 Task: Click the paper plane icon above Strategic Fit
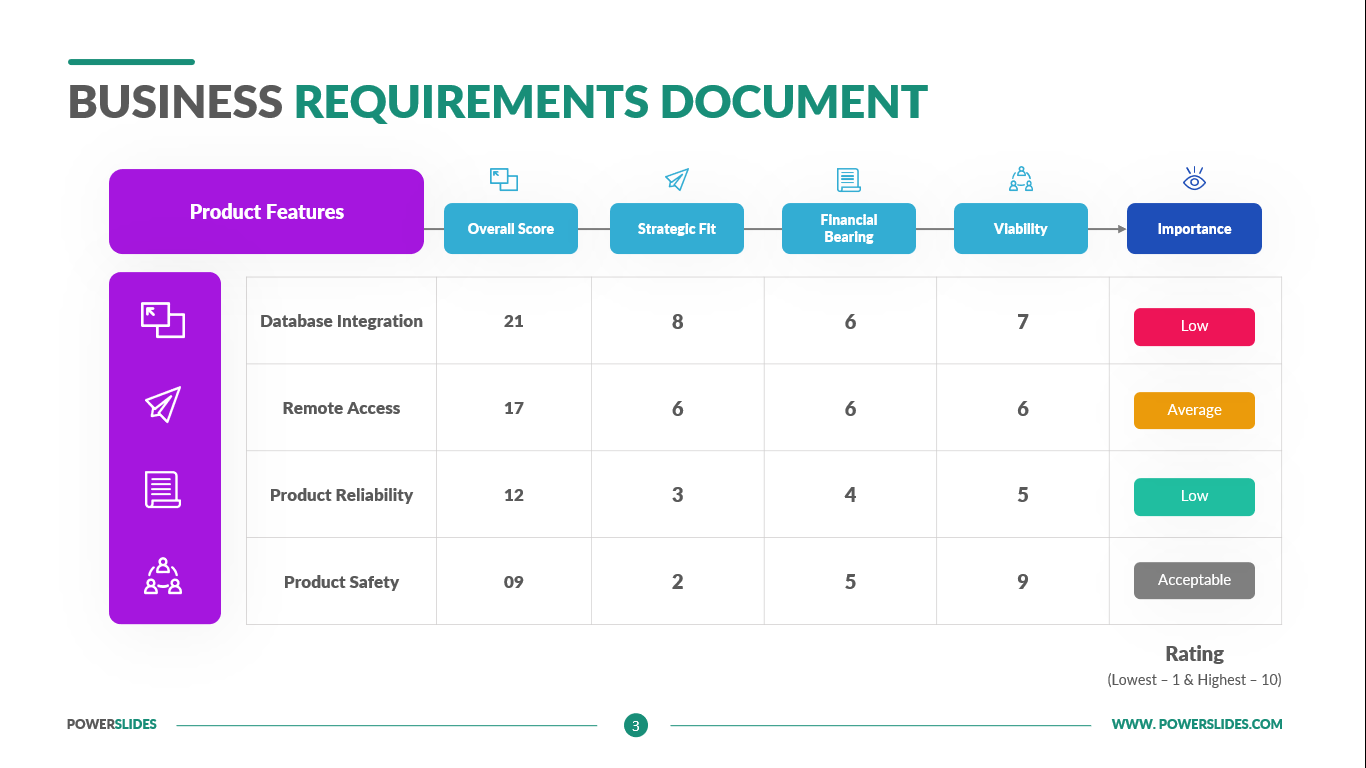[x=677, y=180]
